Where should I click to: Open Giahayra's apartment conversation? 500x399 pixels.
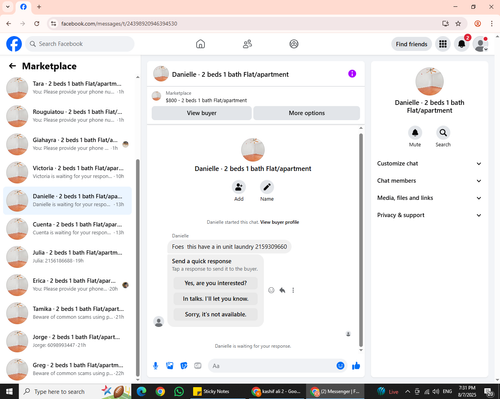tap(67, 144)
